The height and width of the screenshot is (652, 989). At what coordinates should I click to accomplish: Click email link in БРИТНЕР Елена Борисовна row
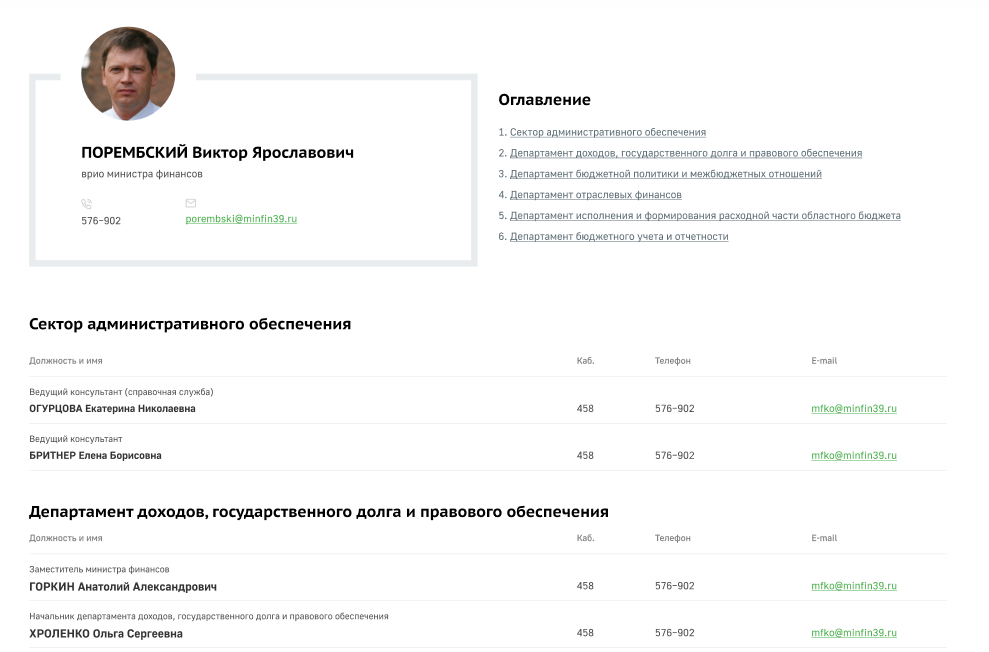click(853, 455)
